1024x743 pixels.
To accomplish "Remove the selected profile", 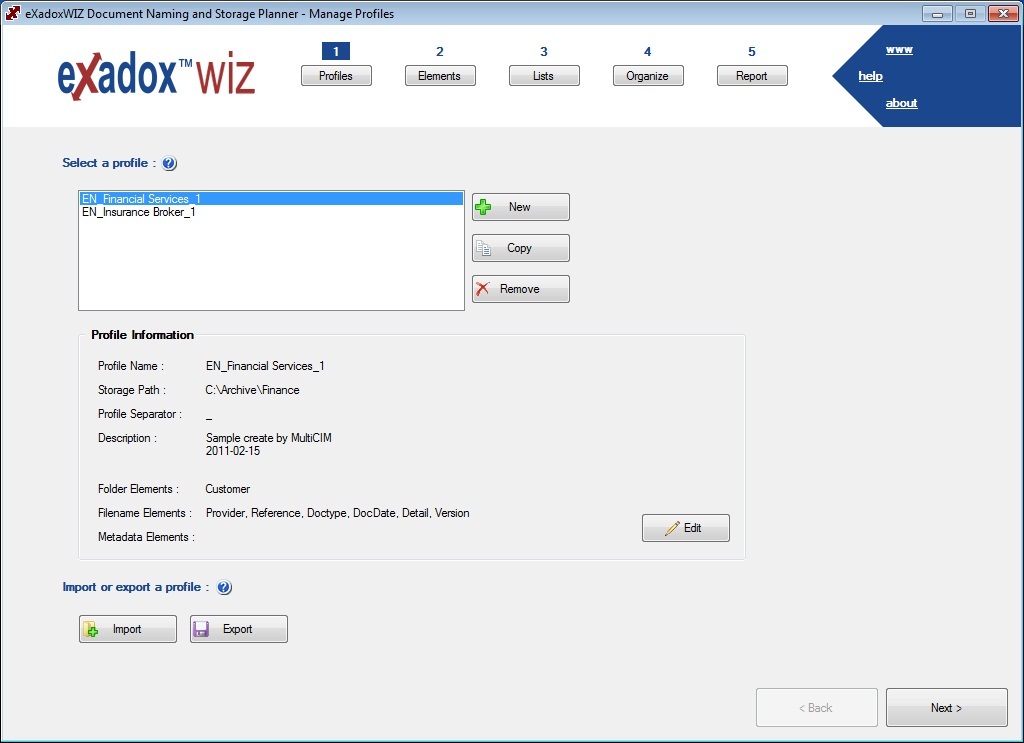I will pyautogui.click(x=520, y=289).
